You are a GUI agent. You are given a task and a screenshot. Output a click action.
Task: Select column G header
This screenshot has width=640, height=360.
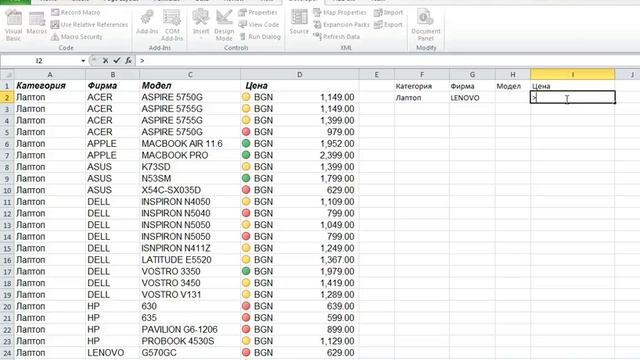(472, 75)
